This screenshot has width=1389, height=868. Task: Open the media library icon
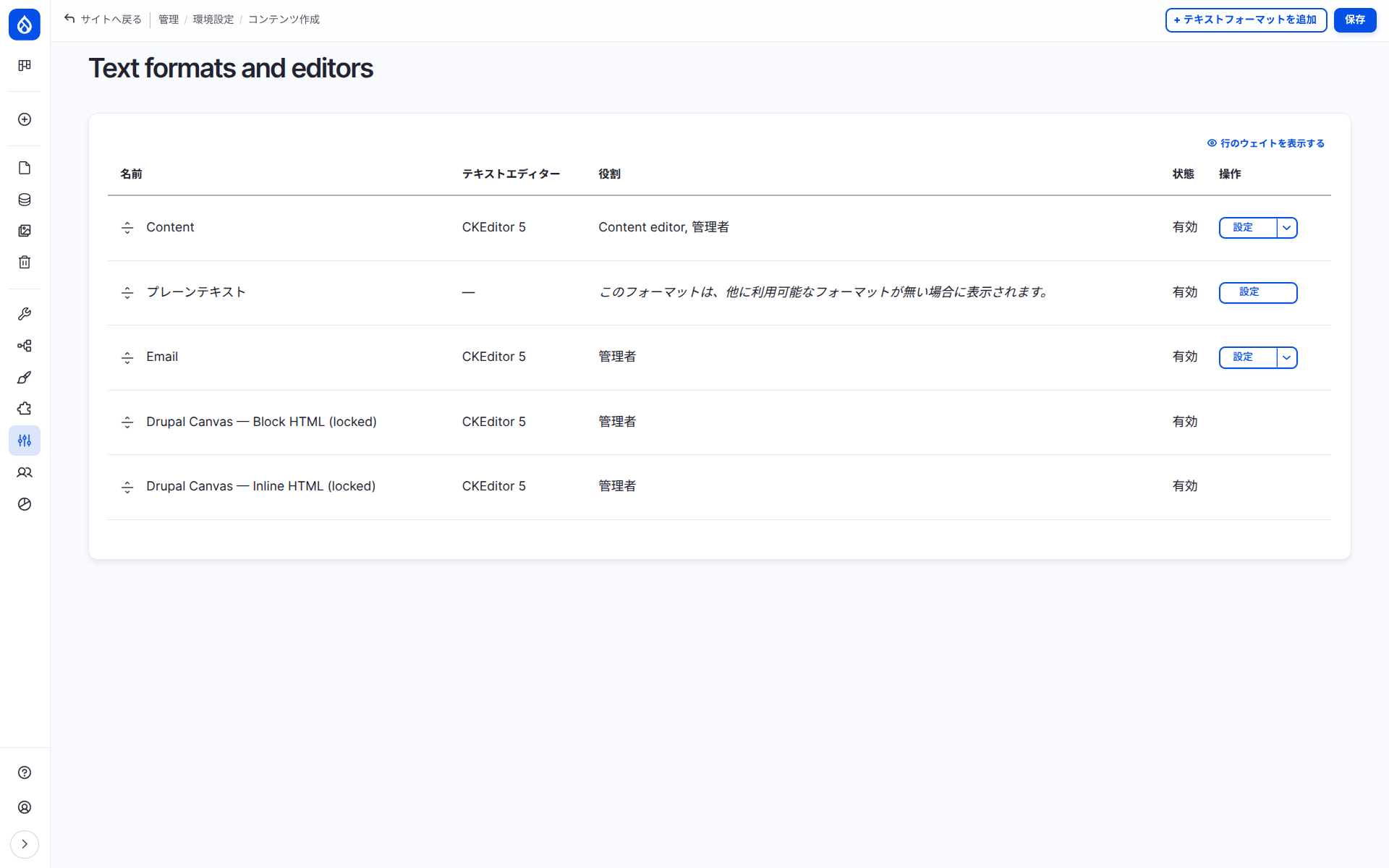click(25, 231)
